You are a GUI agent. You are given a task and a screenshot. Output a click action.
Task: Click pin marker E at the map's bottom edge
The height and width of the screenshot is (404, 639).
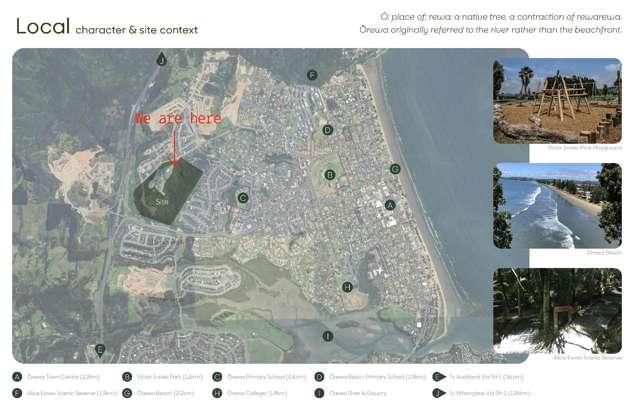[99, 349]
